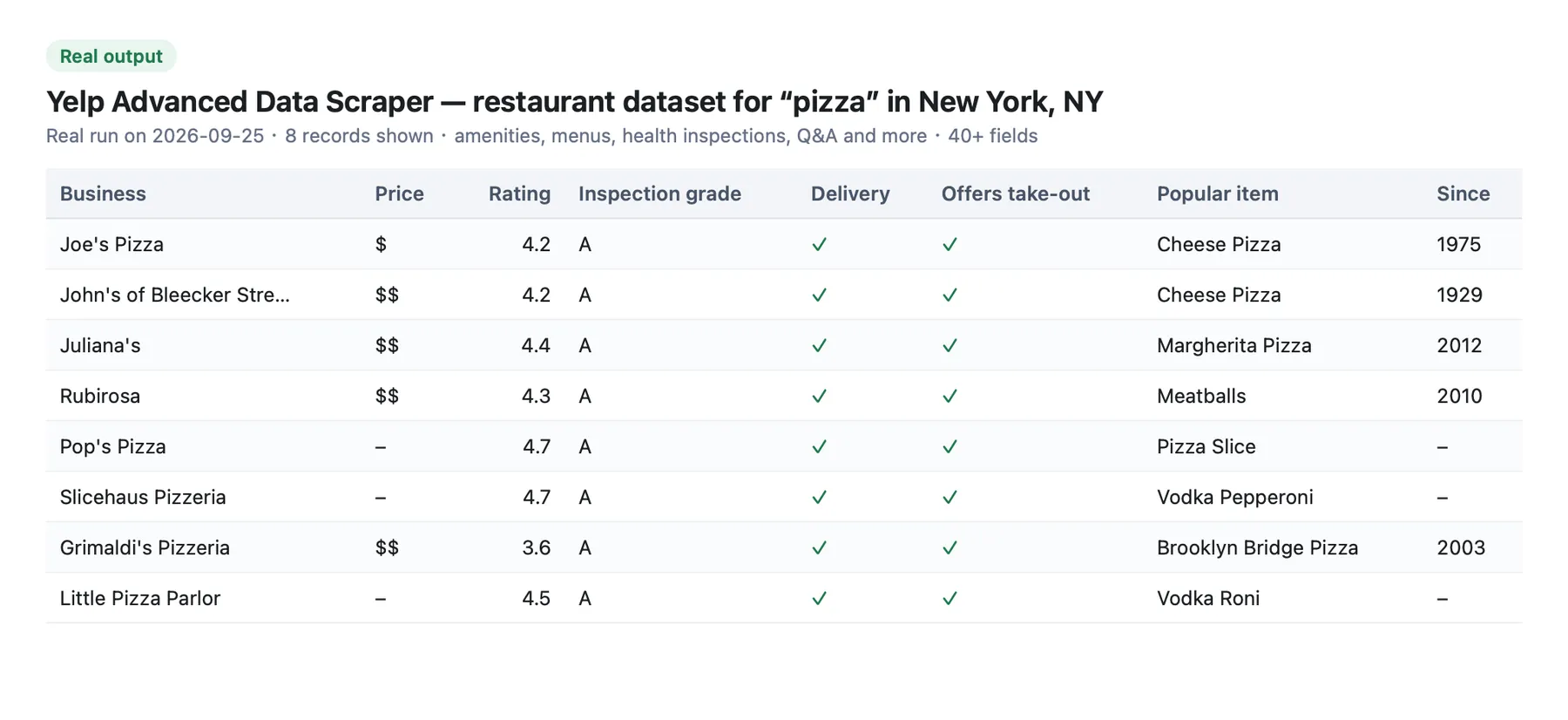
Task: Click the 1929 since year
Action: [1459, 295]
